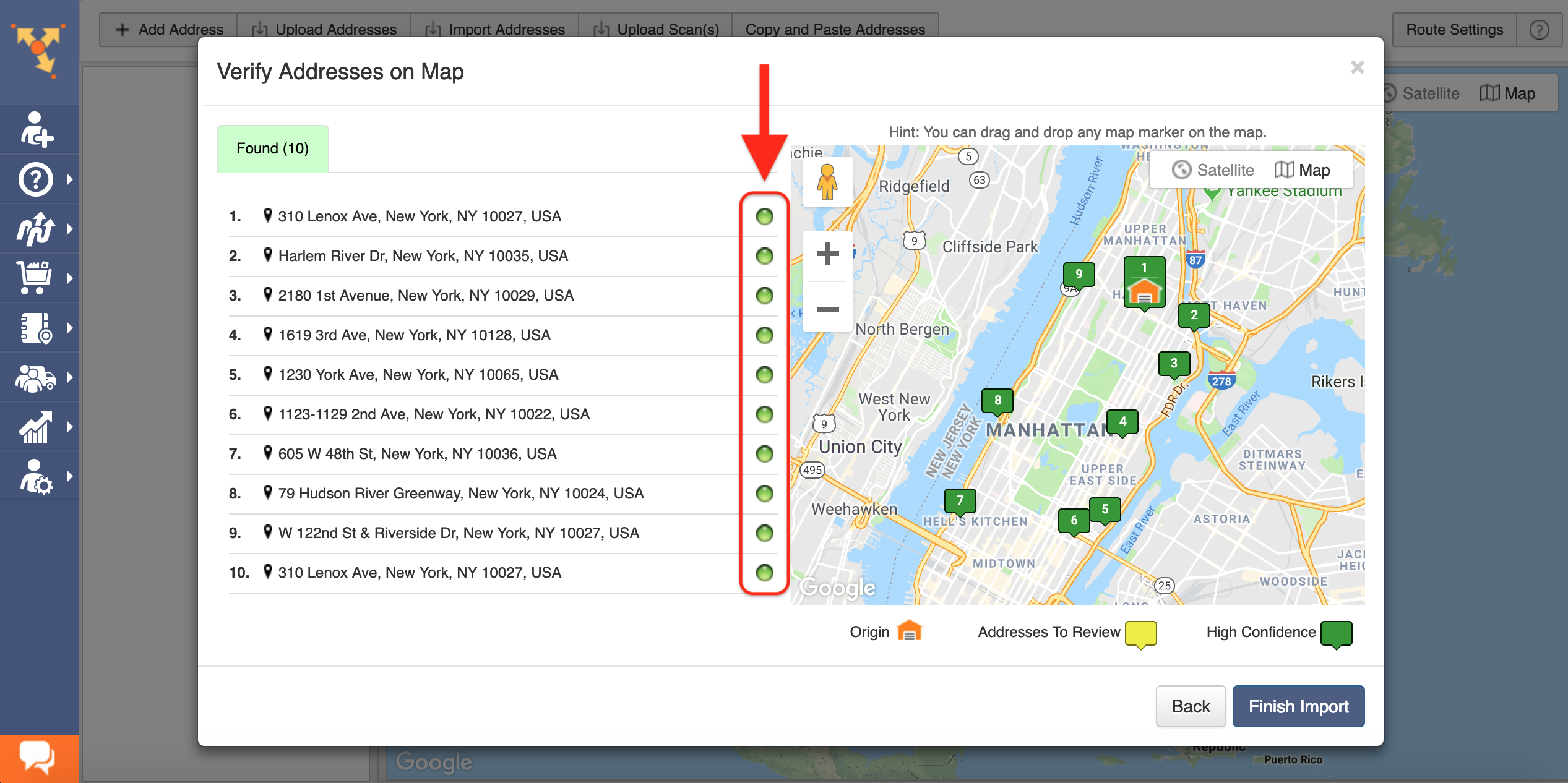Toggle green confidence indicator for address 1
This screenshot has height=783, width=1568.
point(764,216)
